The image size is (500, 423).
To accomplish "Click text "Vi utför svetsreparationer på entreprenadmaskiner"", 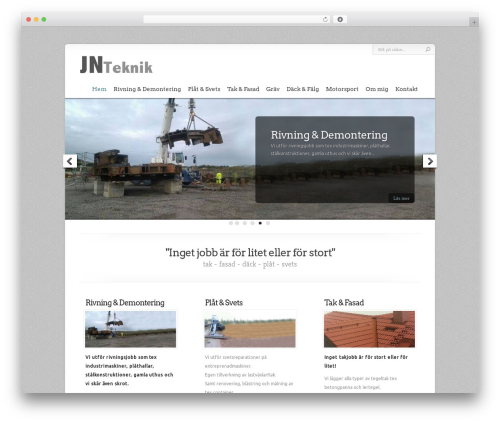I will tap(236, 362).
